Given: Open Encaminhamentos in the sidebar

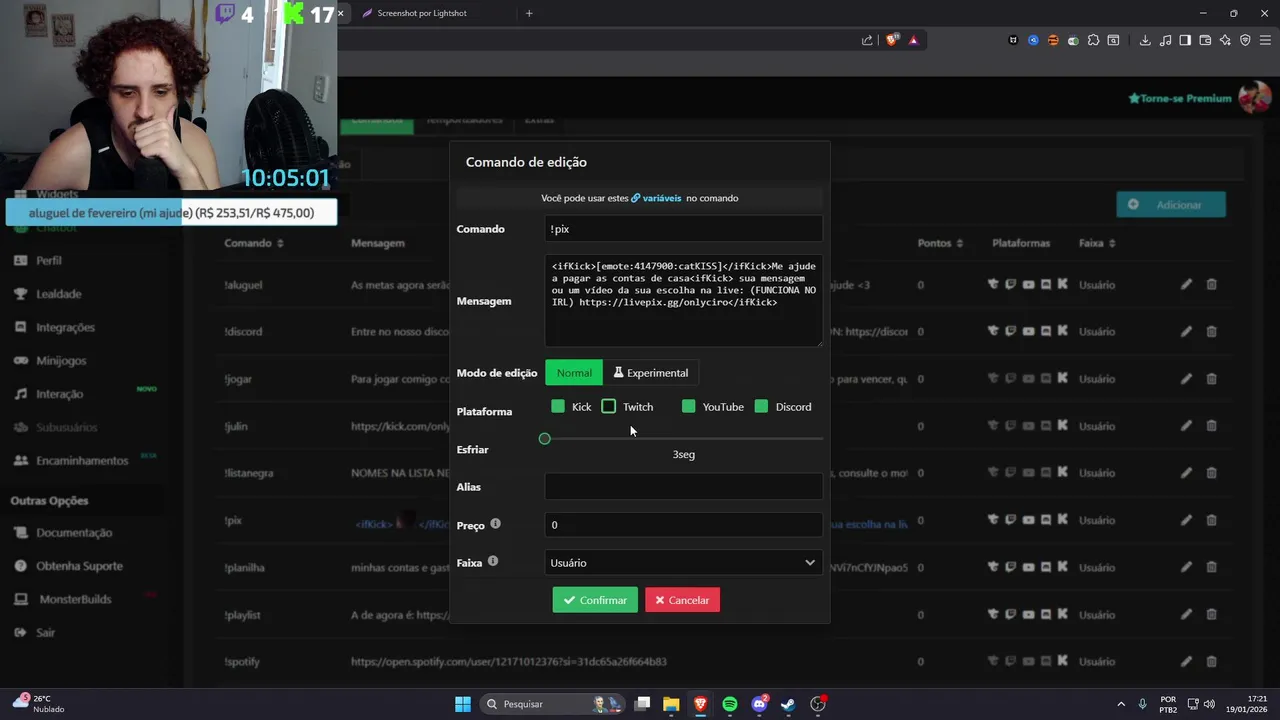Looking at the screenshot, I should tap(82, 460).
